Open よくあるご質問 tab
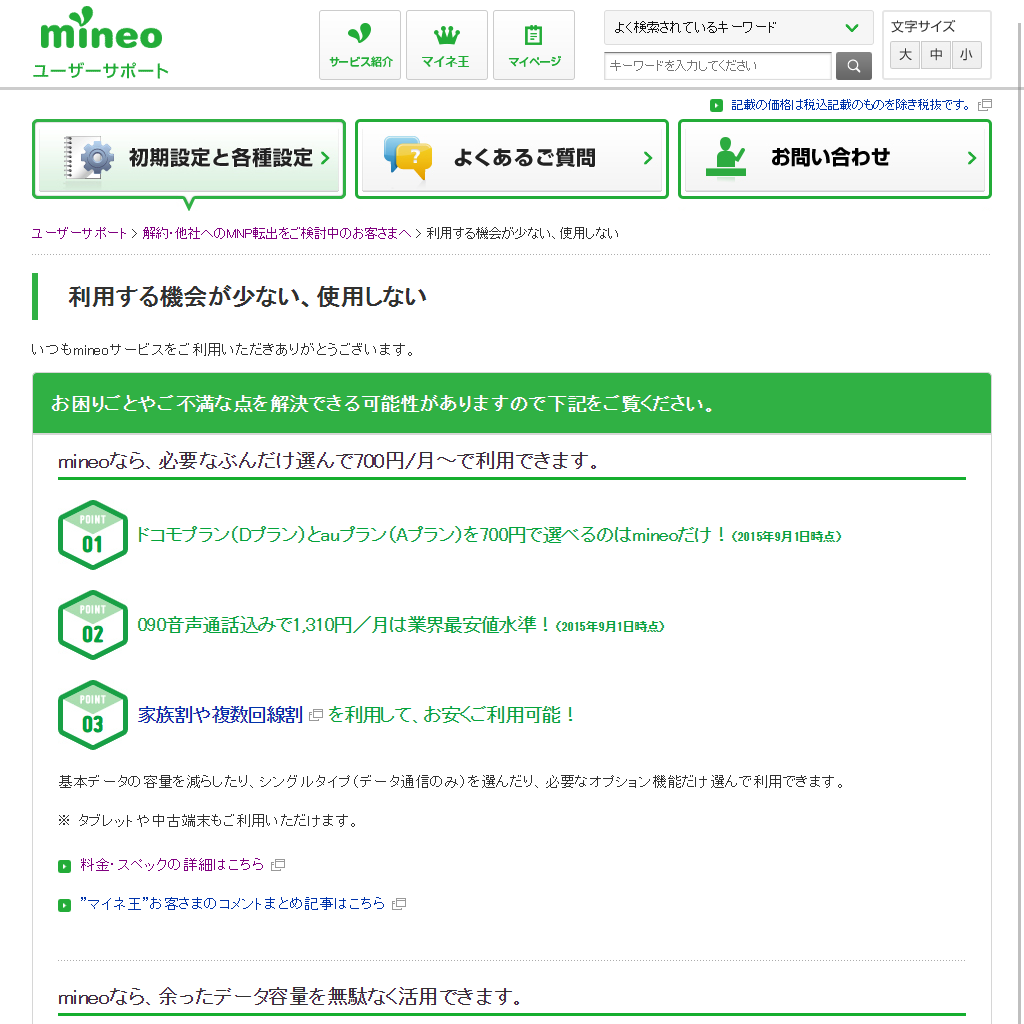Viewport: 1024px width, 1024px height. 512,159
